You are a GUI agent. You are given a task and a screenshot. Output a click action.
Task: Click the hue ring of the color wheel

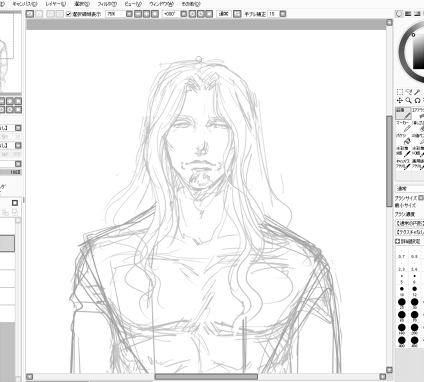pyautogui.click(x=403, y=53)
